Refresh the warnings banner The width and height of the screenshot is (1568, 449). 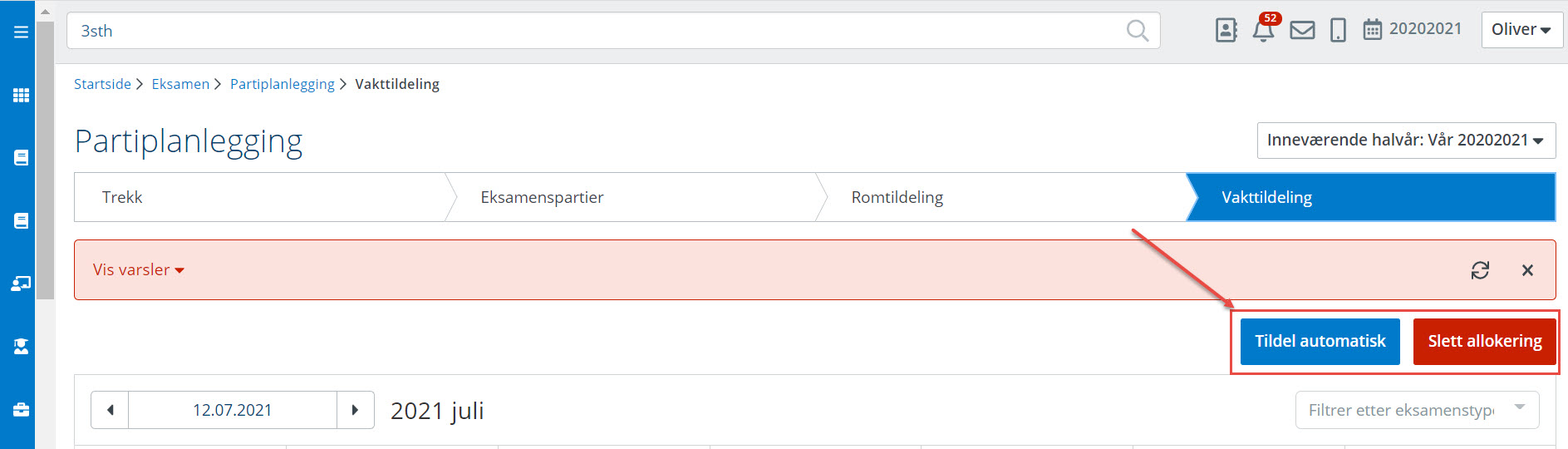point(1480,270)
